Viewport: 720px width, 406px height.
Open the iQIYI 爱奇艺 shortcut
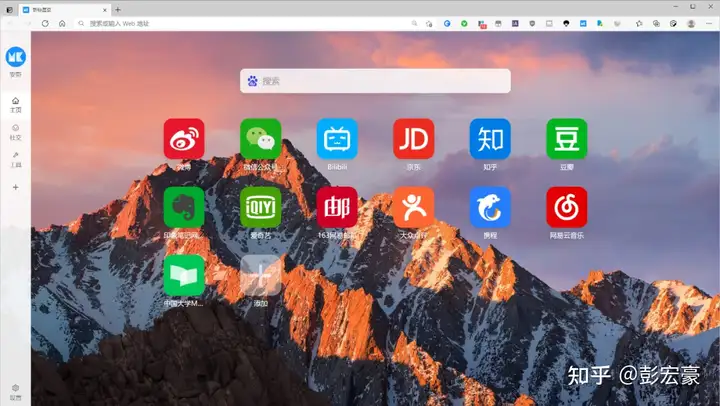pos(260,207)
